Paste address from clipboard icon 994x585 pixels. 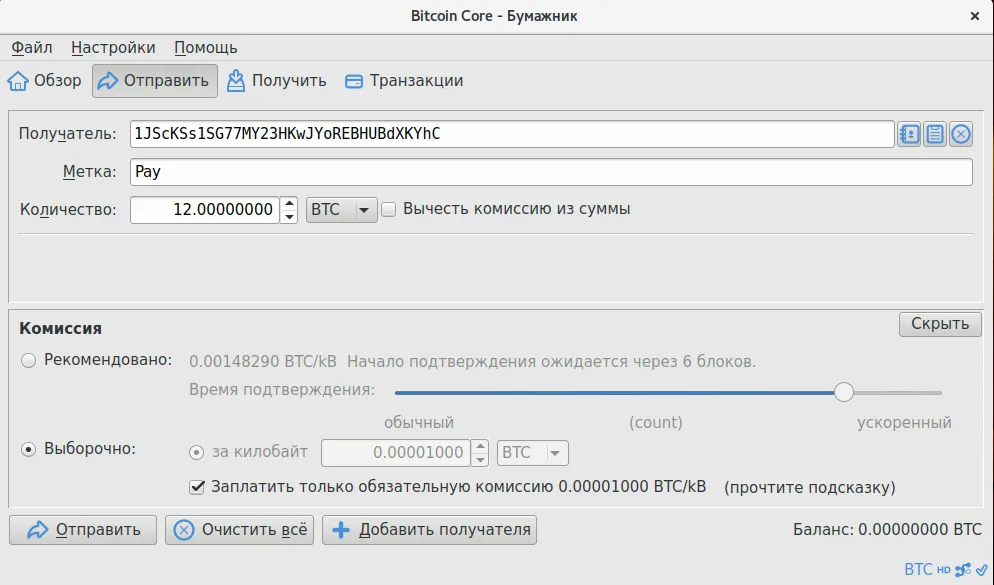[935, 134]
